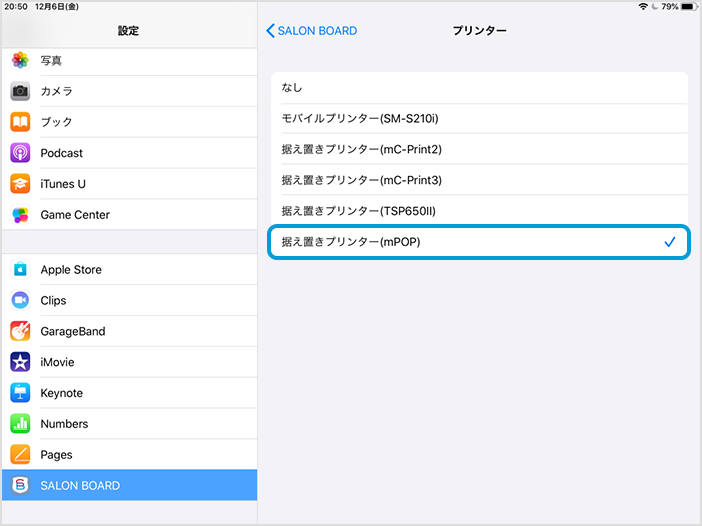Tap the Apple Store icon
This screenshot has width=702, height=526.
coord(20,269)
